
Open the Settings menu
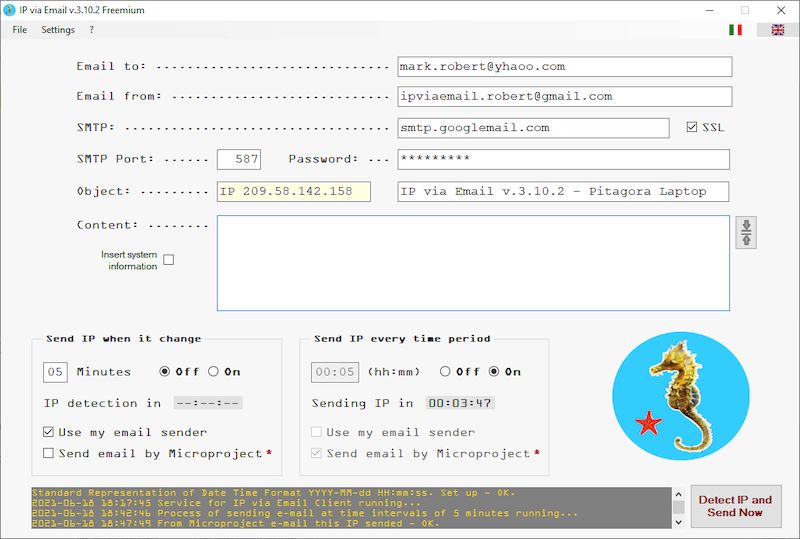pos(58,30)
